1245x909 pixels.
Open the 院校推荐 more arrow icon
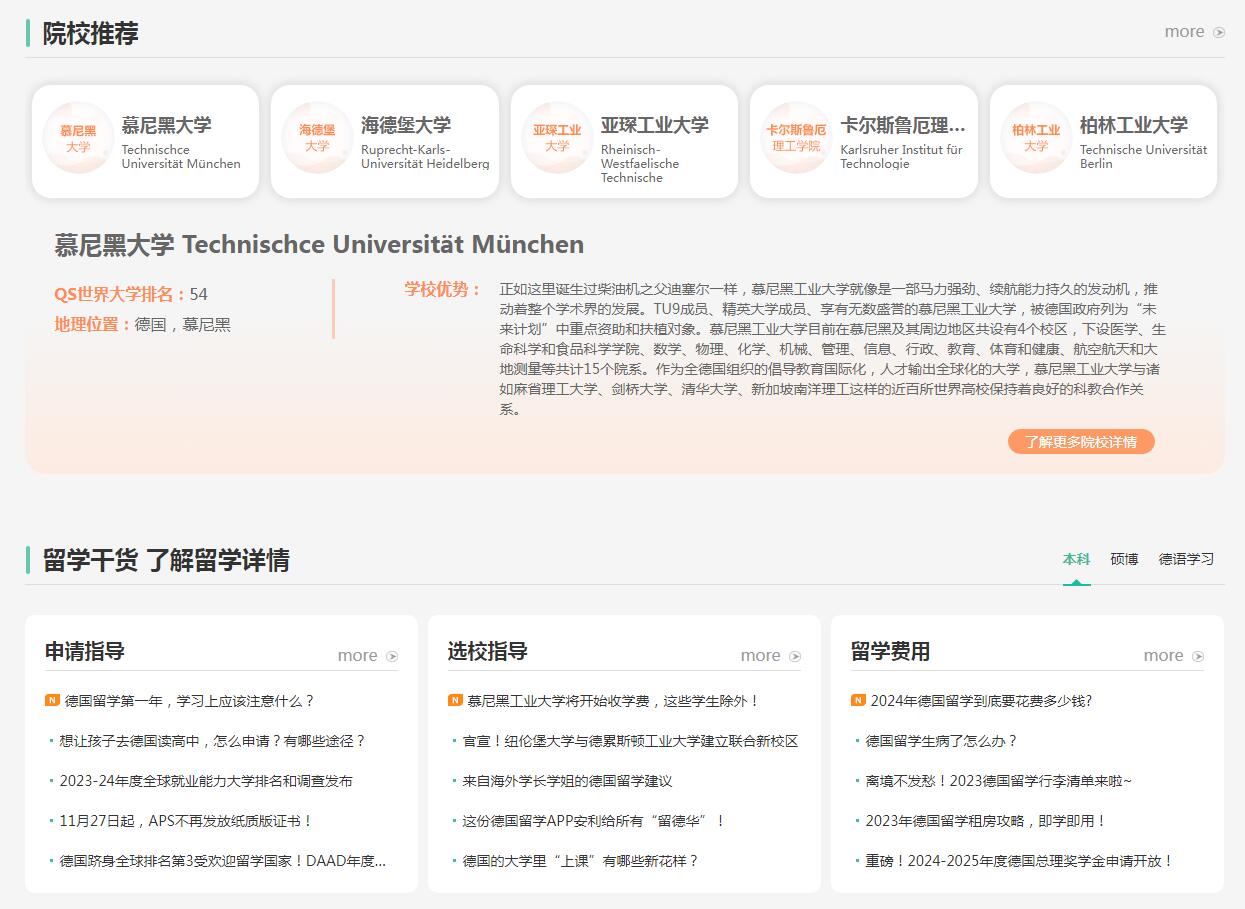(x=1219, y=32)
